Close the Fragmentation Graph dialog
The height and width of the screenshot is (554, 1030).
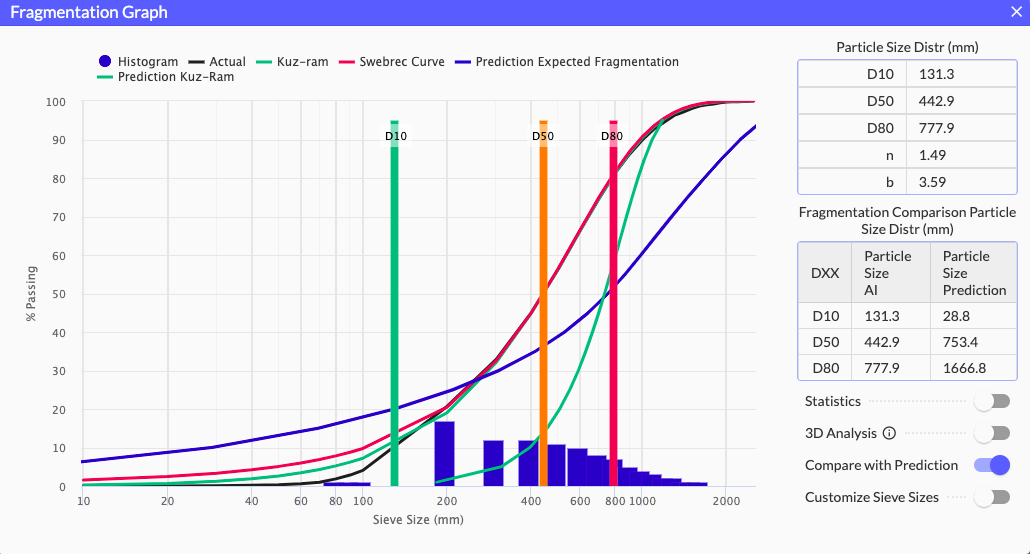pyautogui.click(x=1016, y=13)
